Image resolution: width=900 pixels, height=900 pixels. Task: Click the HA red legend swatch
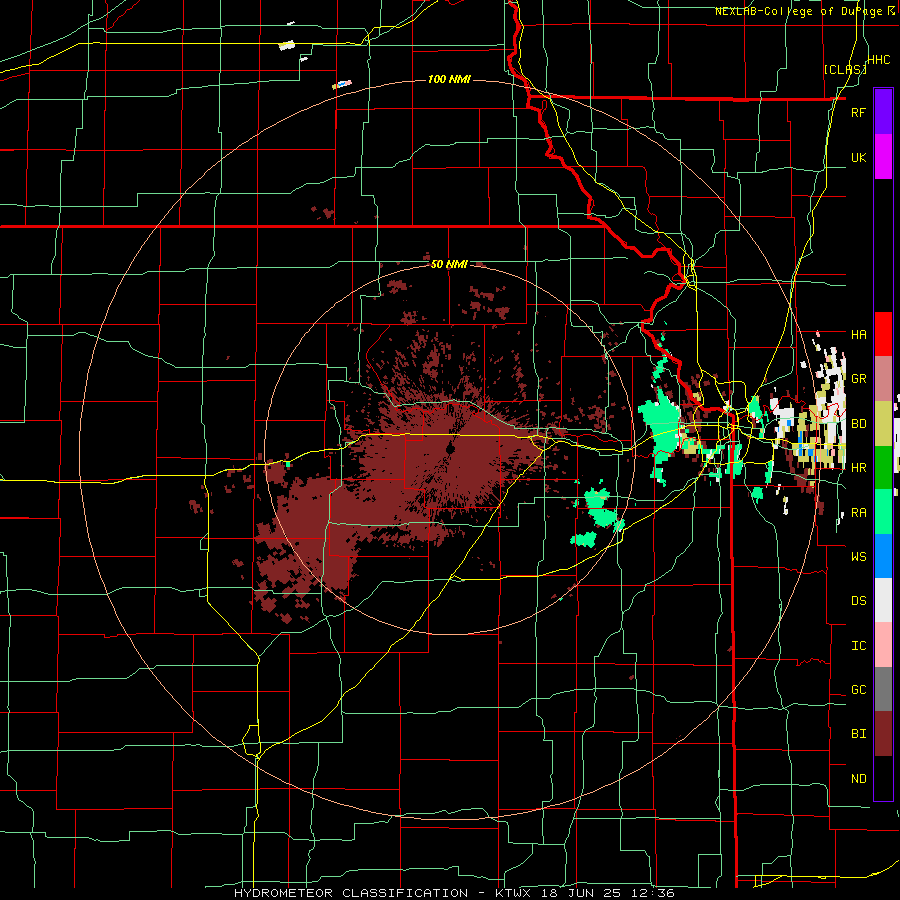click(x=883, y=334)
